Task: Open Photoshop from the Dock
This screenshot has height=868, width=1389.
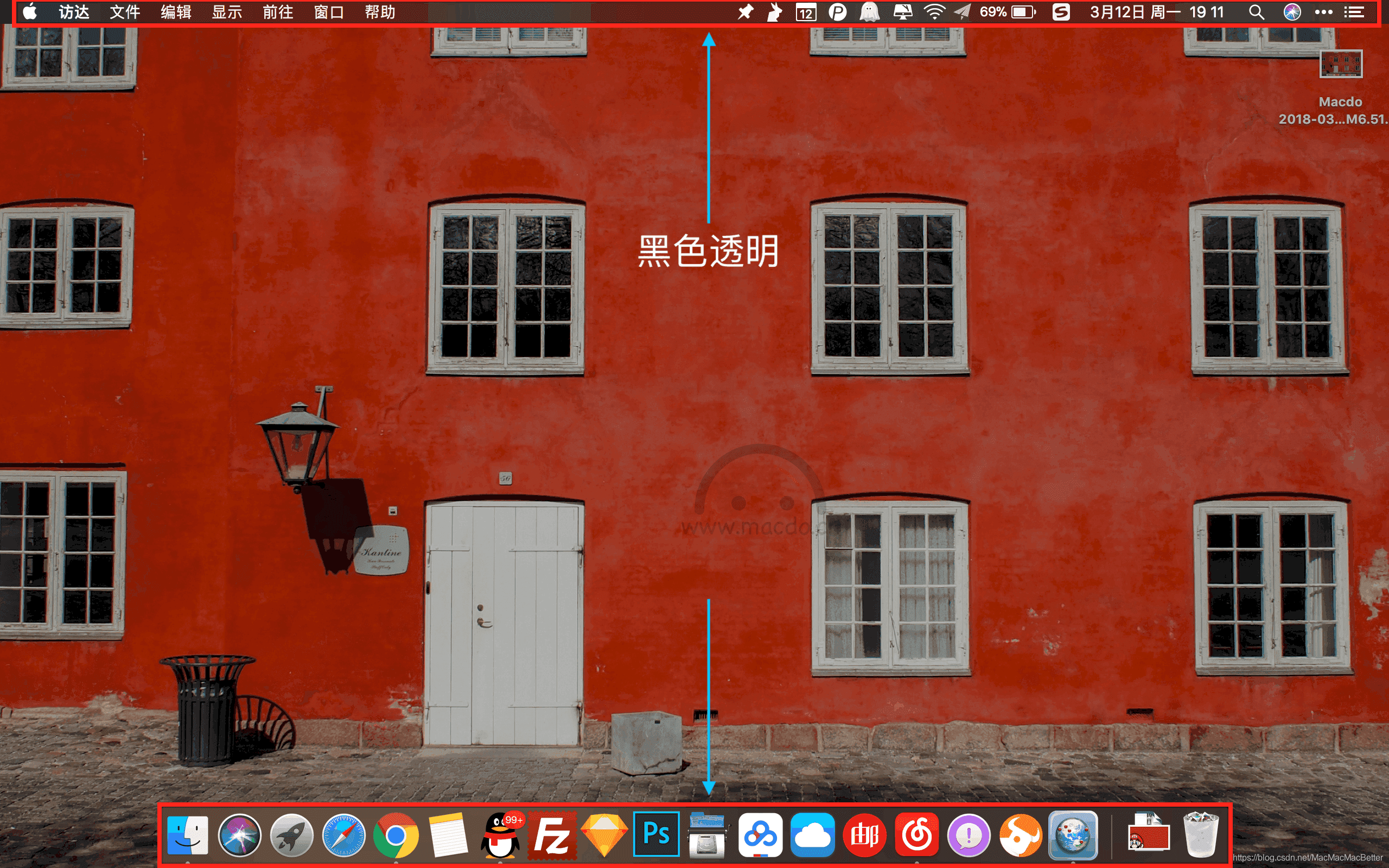Action: (x=656, y=834)
